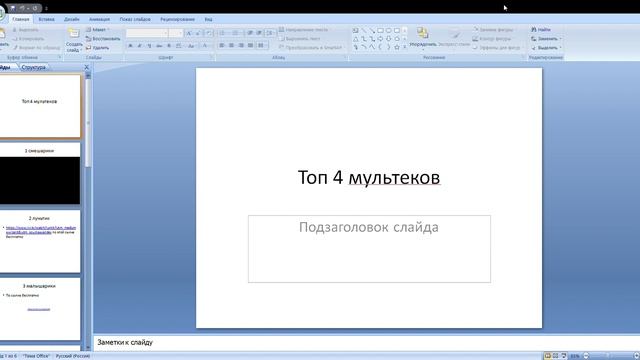Image resolution: width=640 pixels, height=360 pixels.
Task: Open the Выделить select dropdown
Action: coord(547,48)
